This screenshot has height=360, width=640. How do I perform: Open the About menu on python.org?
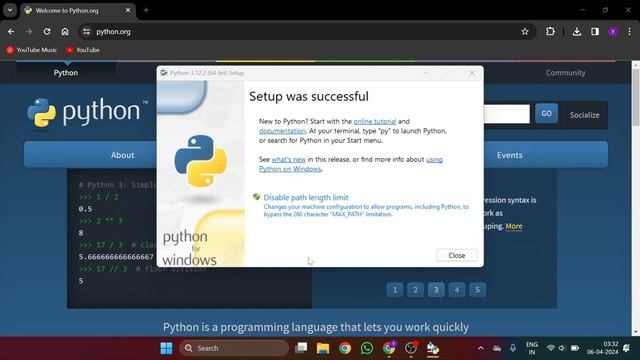122,155
